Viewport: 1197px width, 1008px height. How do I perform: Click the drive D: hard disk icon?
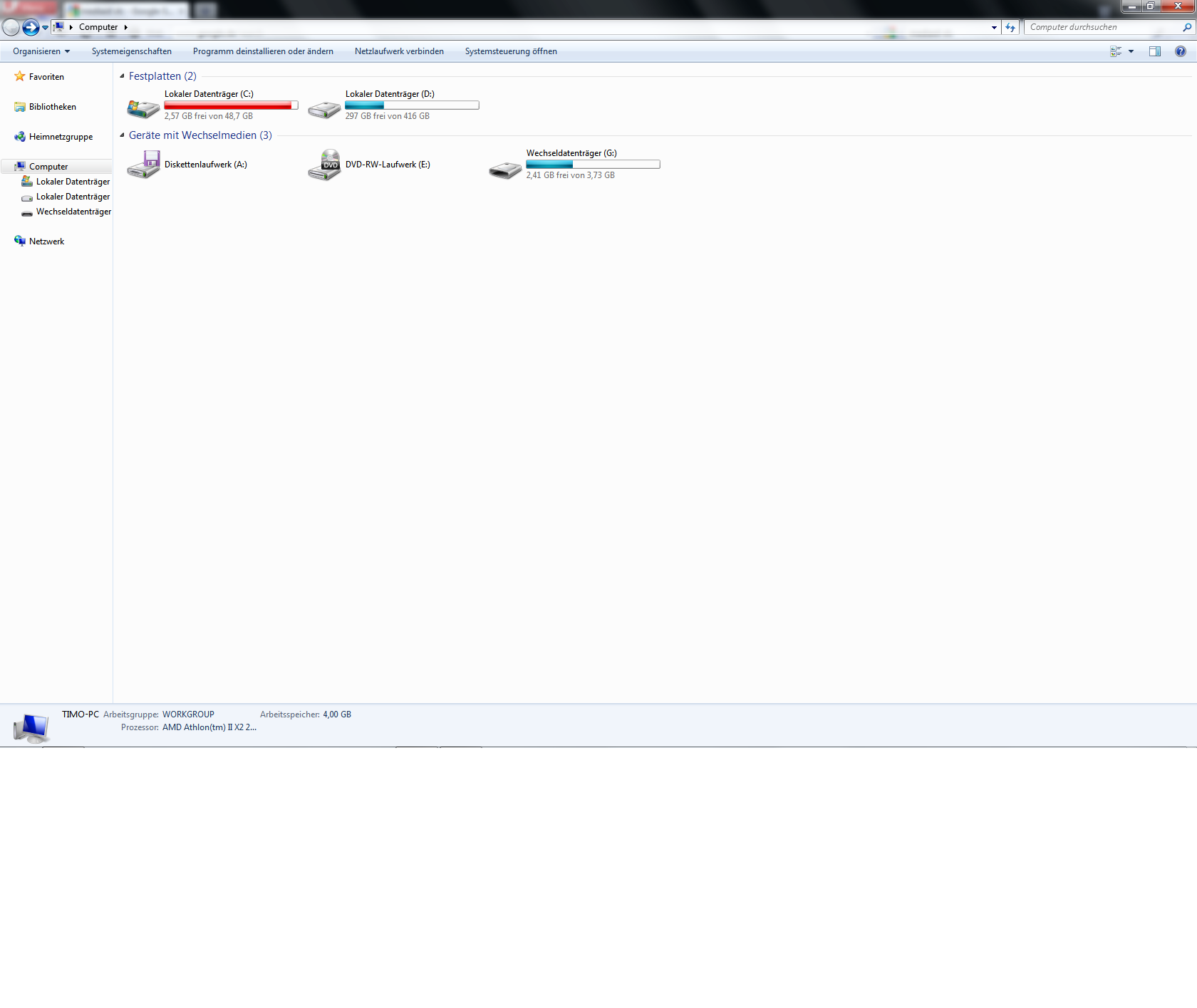coord(324,109)
